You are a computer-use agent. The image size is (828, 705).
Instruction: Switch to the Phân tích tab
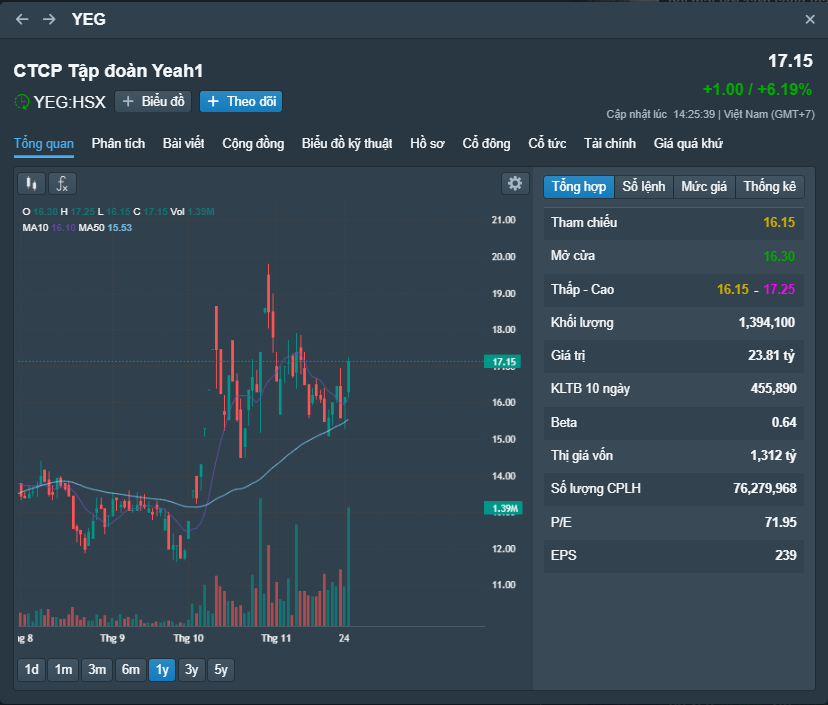coord(118,144)
